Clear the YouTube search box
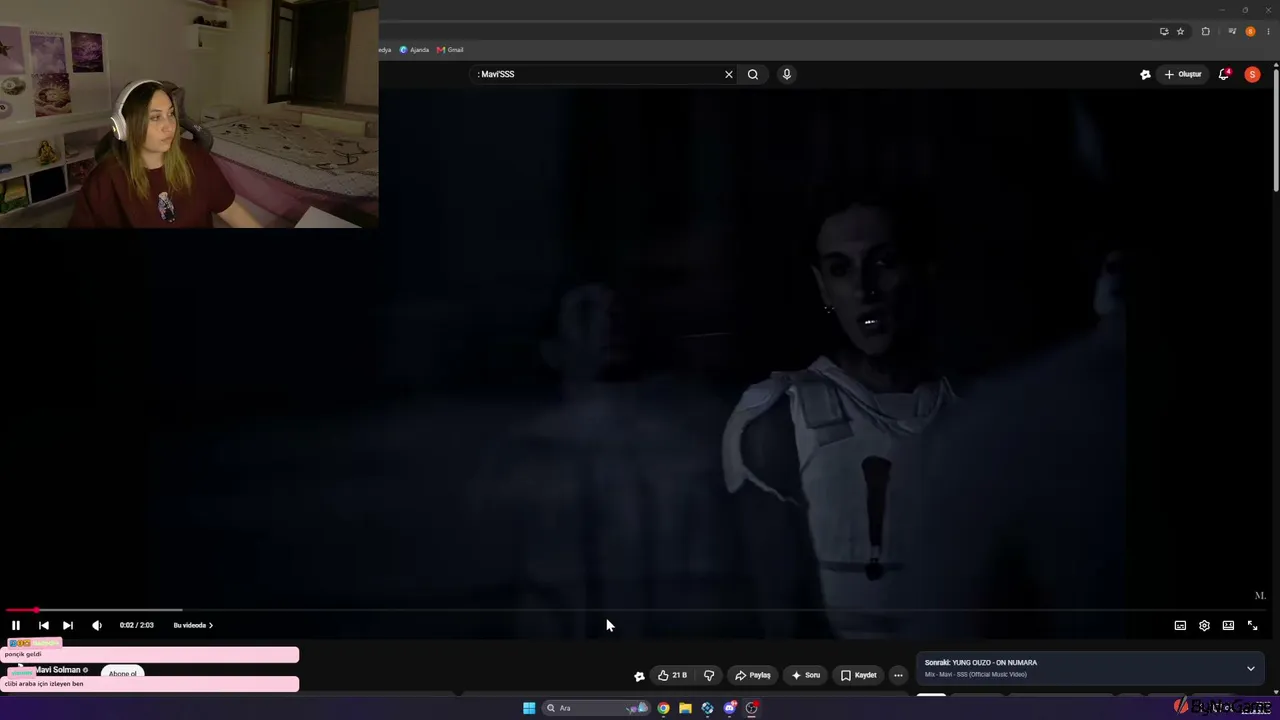 tap(729, 74)
